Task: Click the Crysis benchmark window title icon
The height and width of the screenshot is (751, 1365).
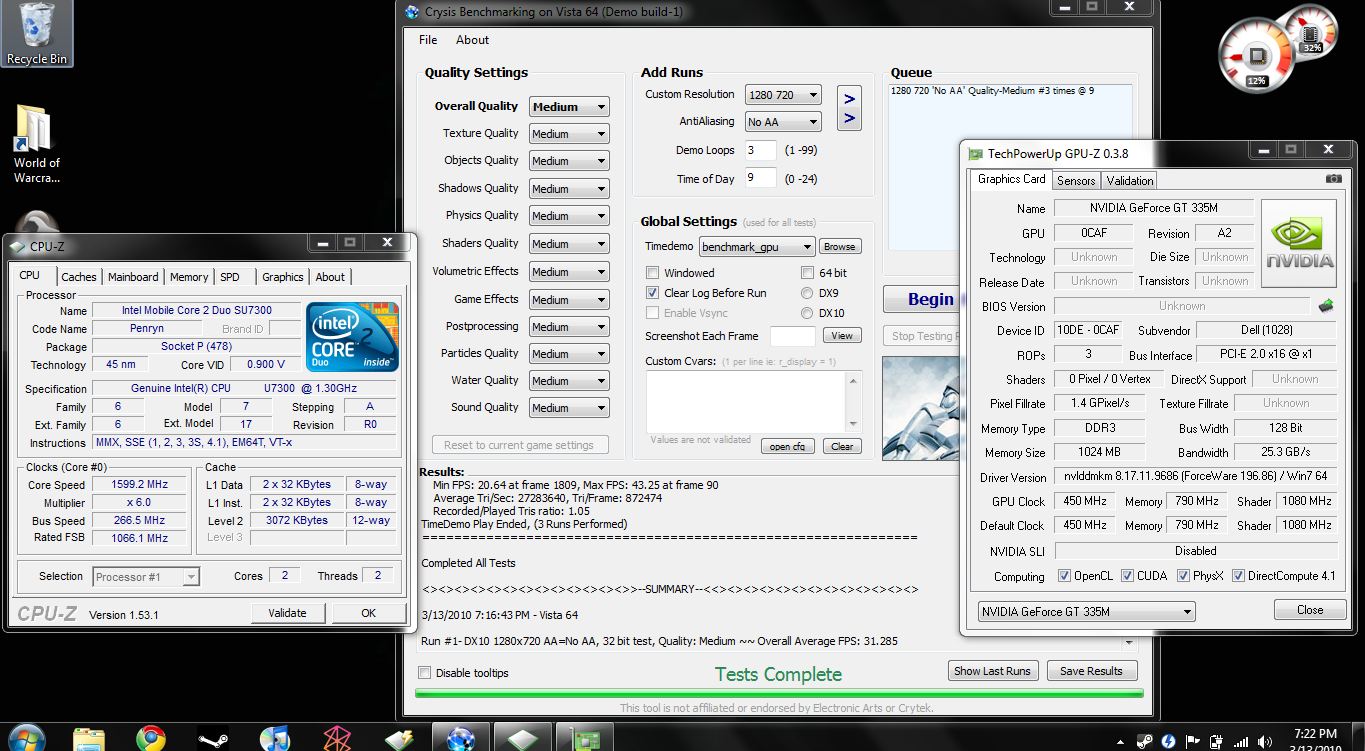Action: click(x=412, y=11)
